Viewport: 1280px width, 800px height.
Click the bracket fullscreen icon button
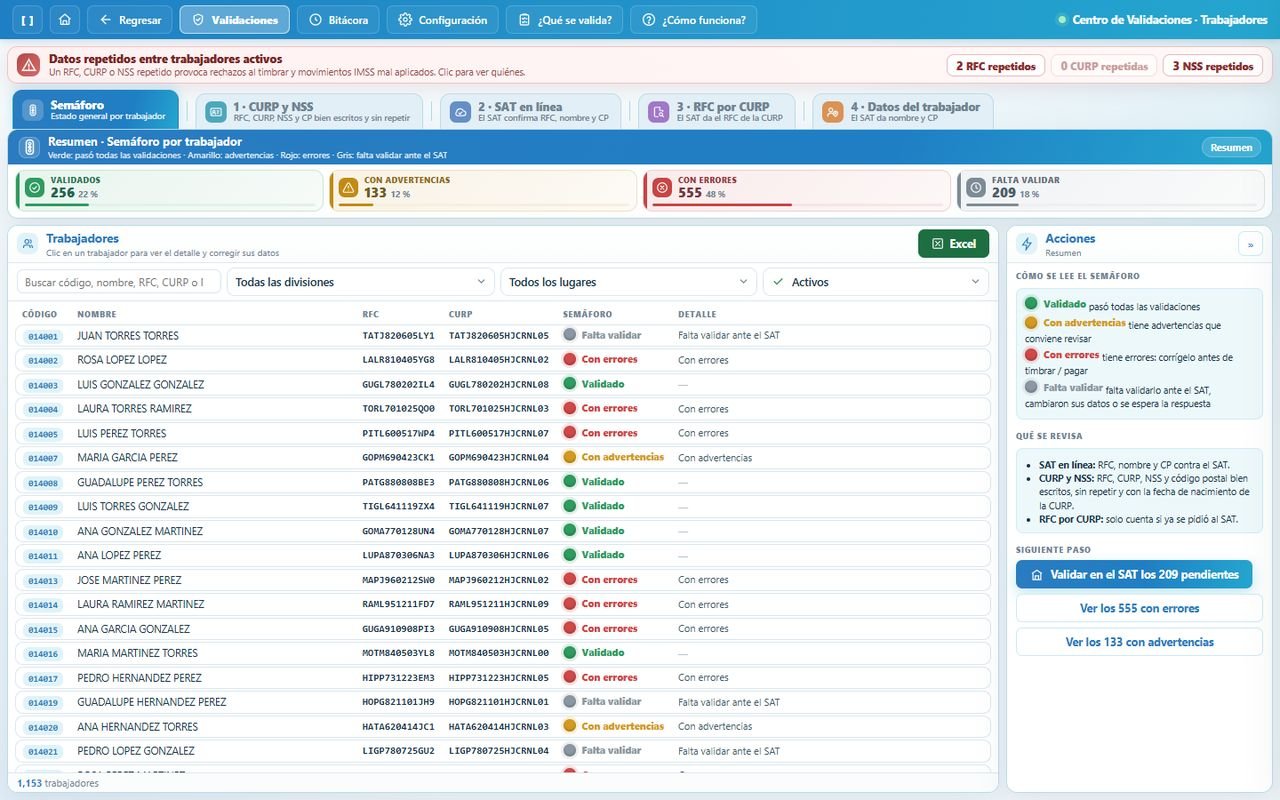pos(26,20)
